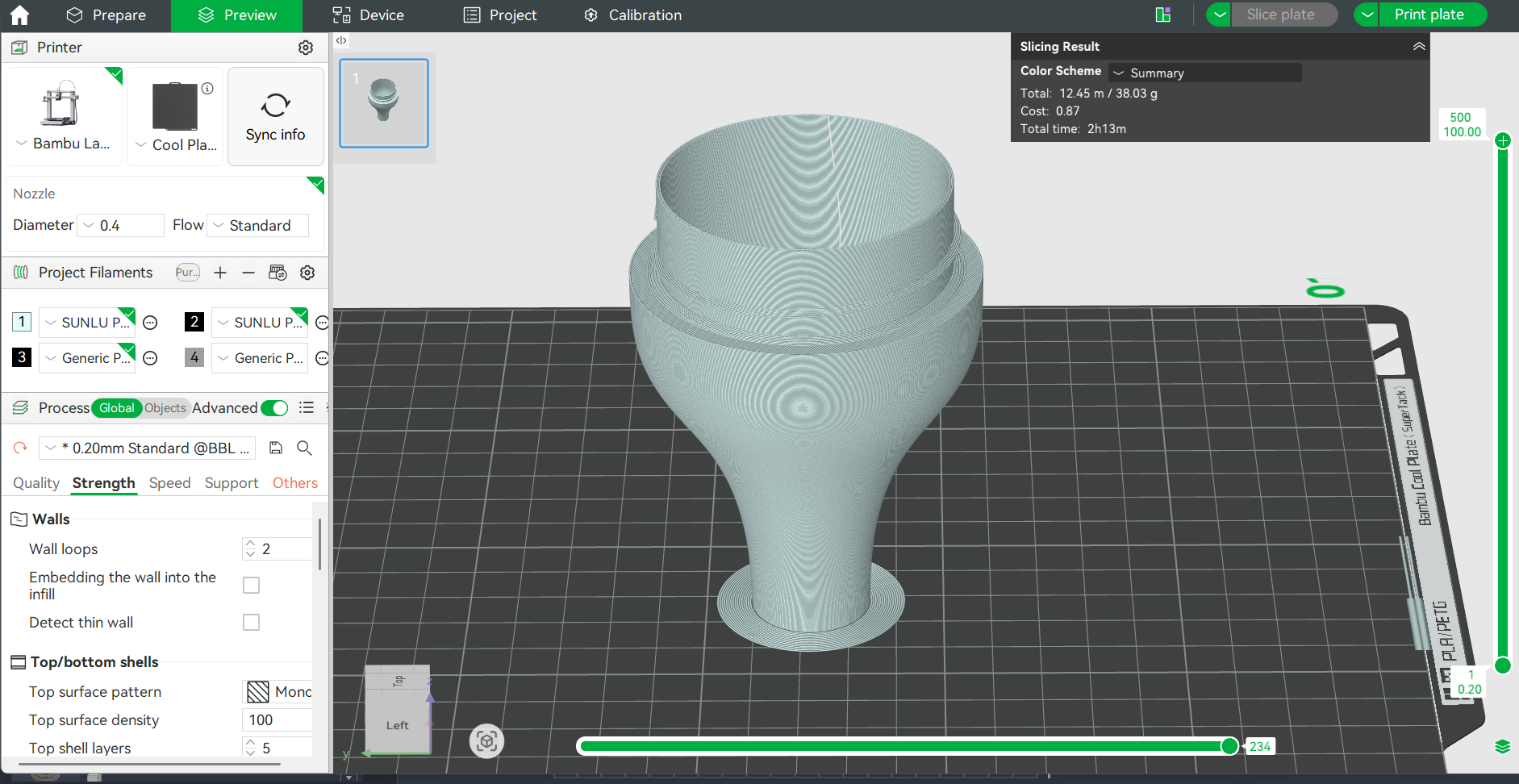The width and height of the screenshot is (1519, 784).
Task: Switch process scope to Global
Action: [117, 408]
